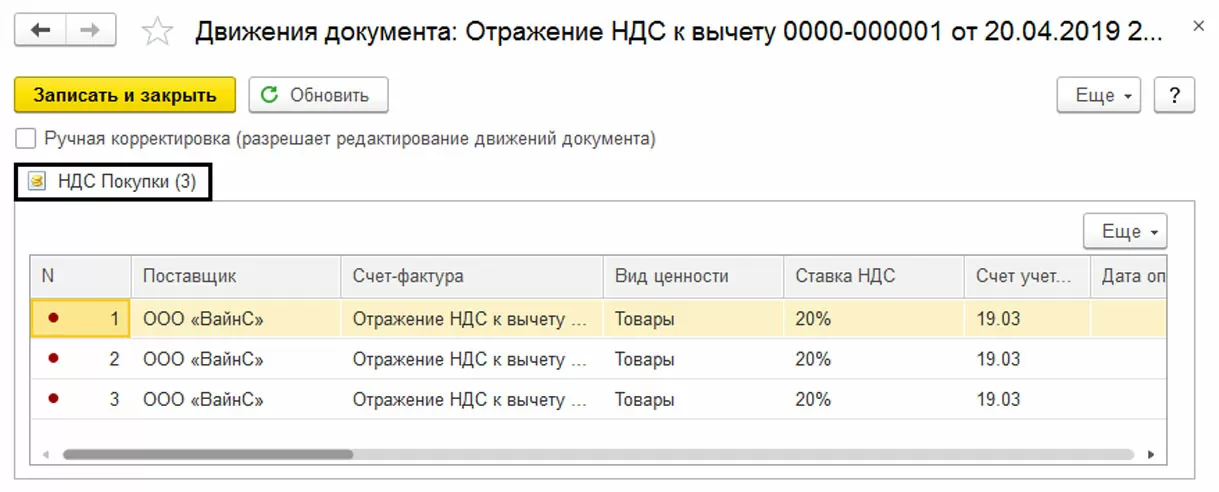Click the Поставщик column header

pyautogui.click(x=190, y=276)
